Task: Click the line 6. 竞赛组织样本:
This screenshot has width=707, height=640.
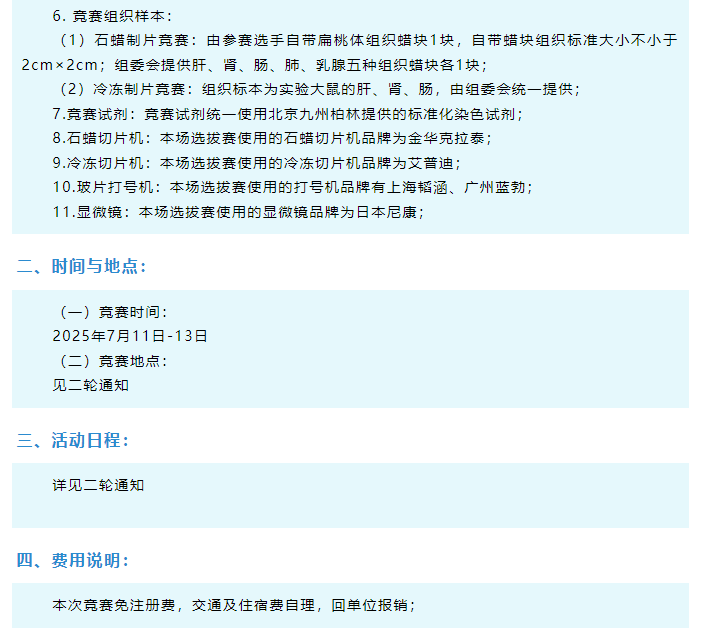Action: coord(112,16)
